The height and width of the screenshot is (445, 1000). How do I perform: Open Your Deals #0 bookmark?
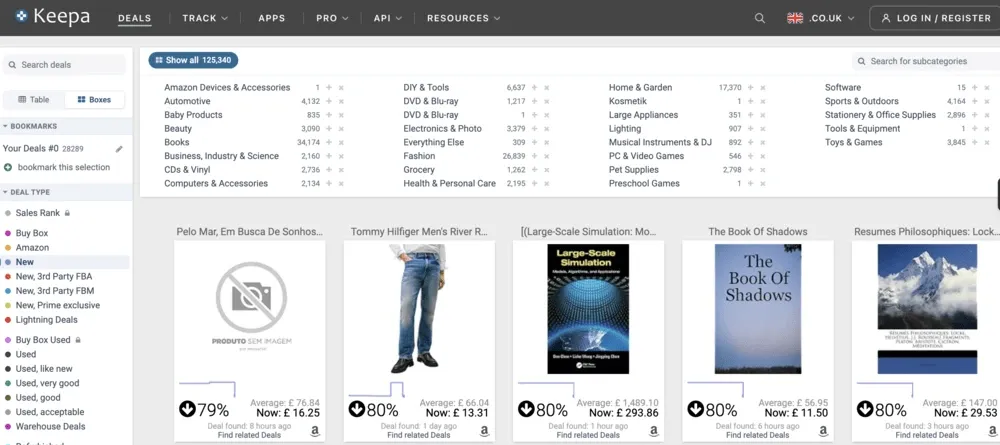pyautogui.click(x=43, y=149)
